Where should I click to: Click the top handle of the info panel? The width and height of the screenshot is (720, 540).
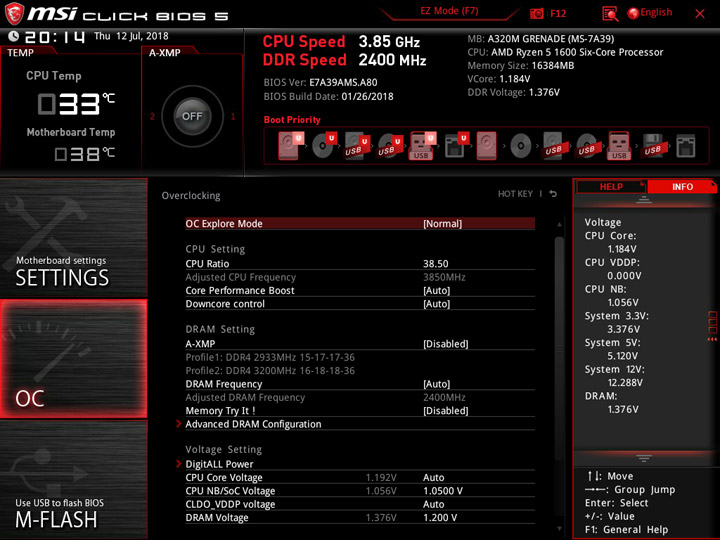pyautogui.click(x=644, y=200)
